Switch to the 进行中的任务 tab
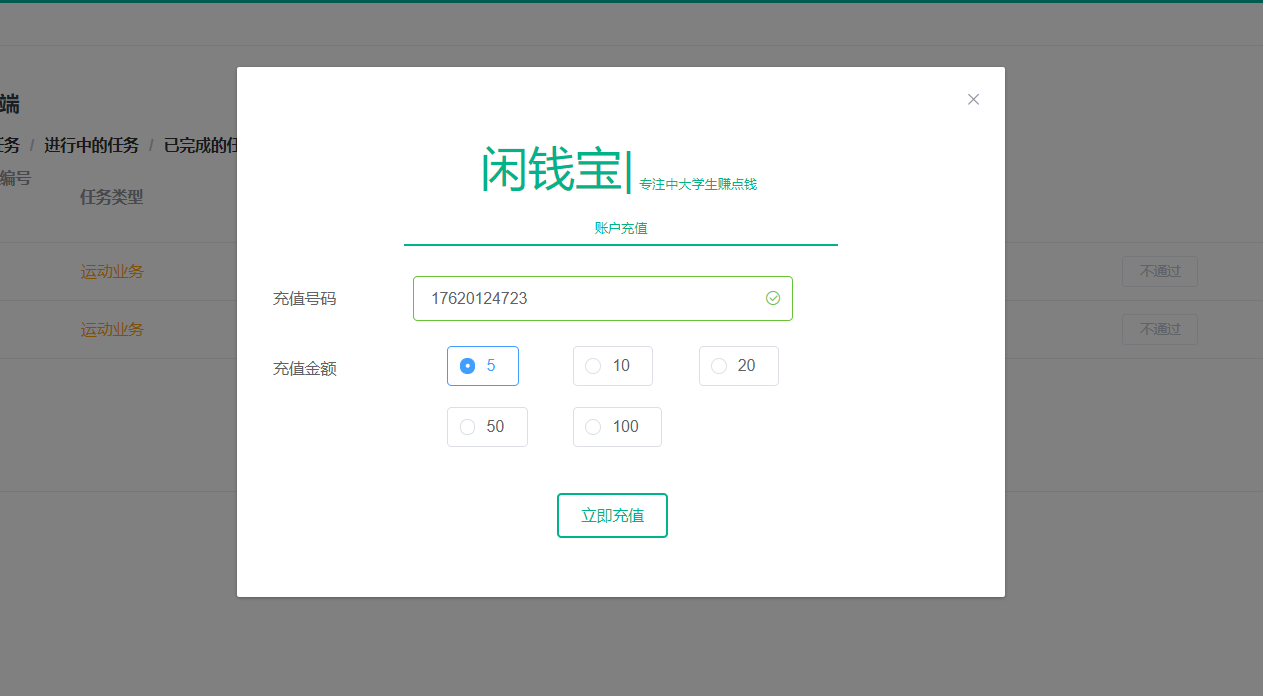The width and height of the screenshot is (1263, 696). (91, 145)
